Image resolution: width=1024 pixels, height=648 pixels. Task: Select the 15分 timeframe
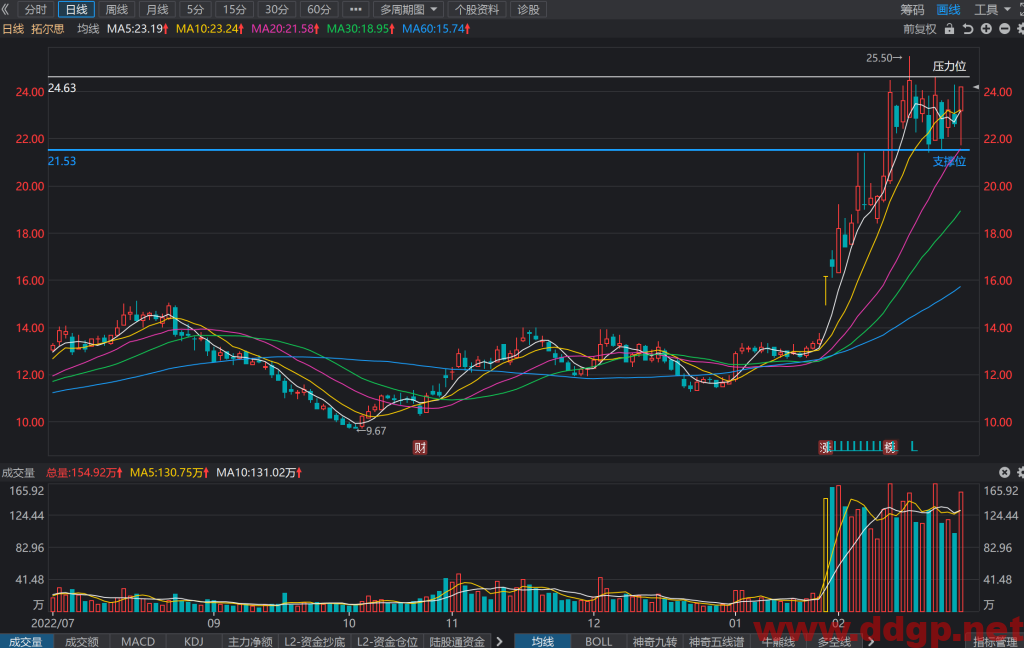click(234, 10)
